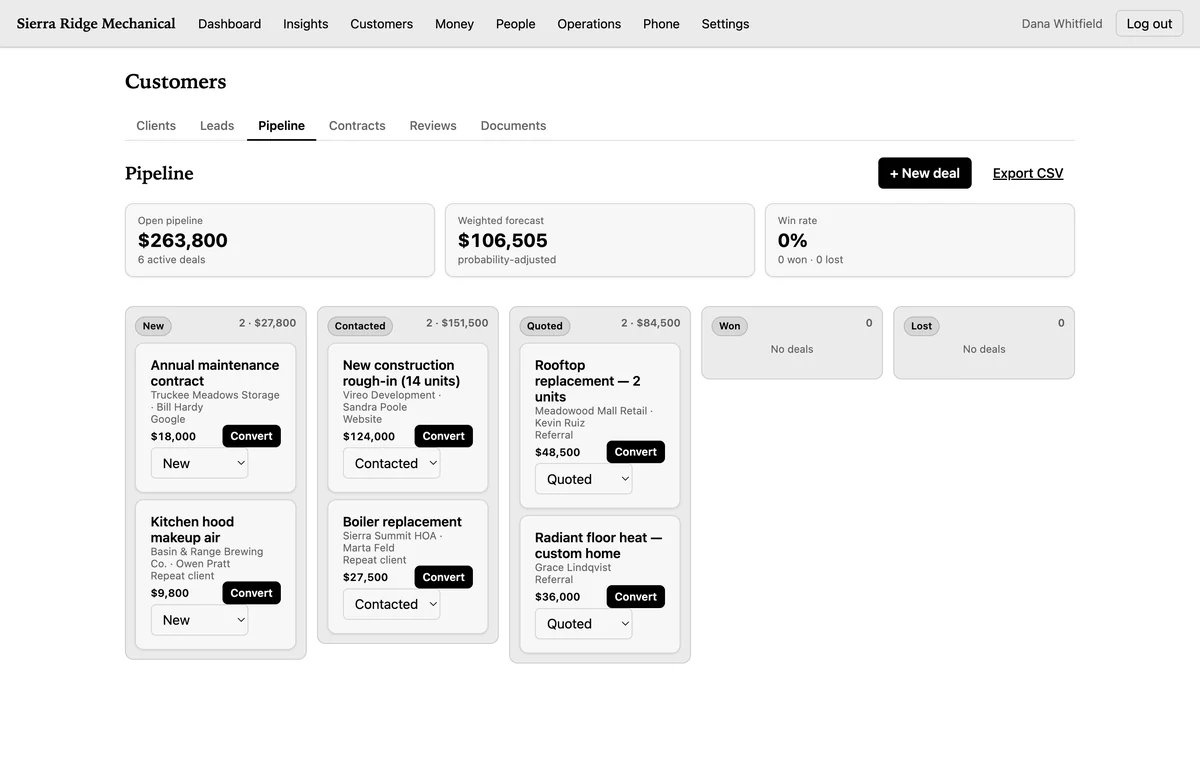This screenshot has width=1200, height=773.
Task: Click the Quoted column stage badge
Action: pos(545,326)
